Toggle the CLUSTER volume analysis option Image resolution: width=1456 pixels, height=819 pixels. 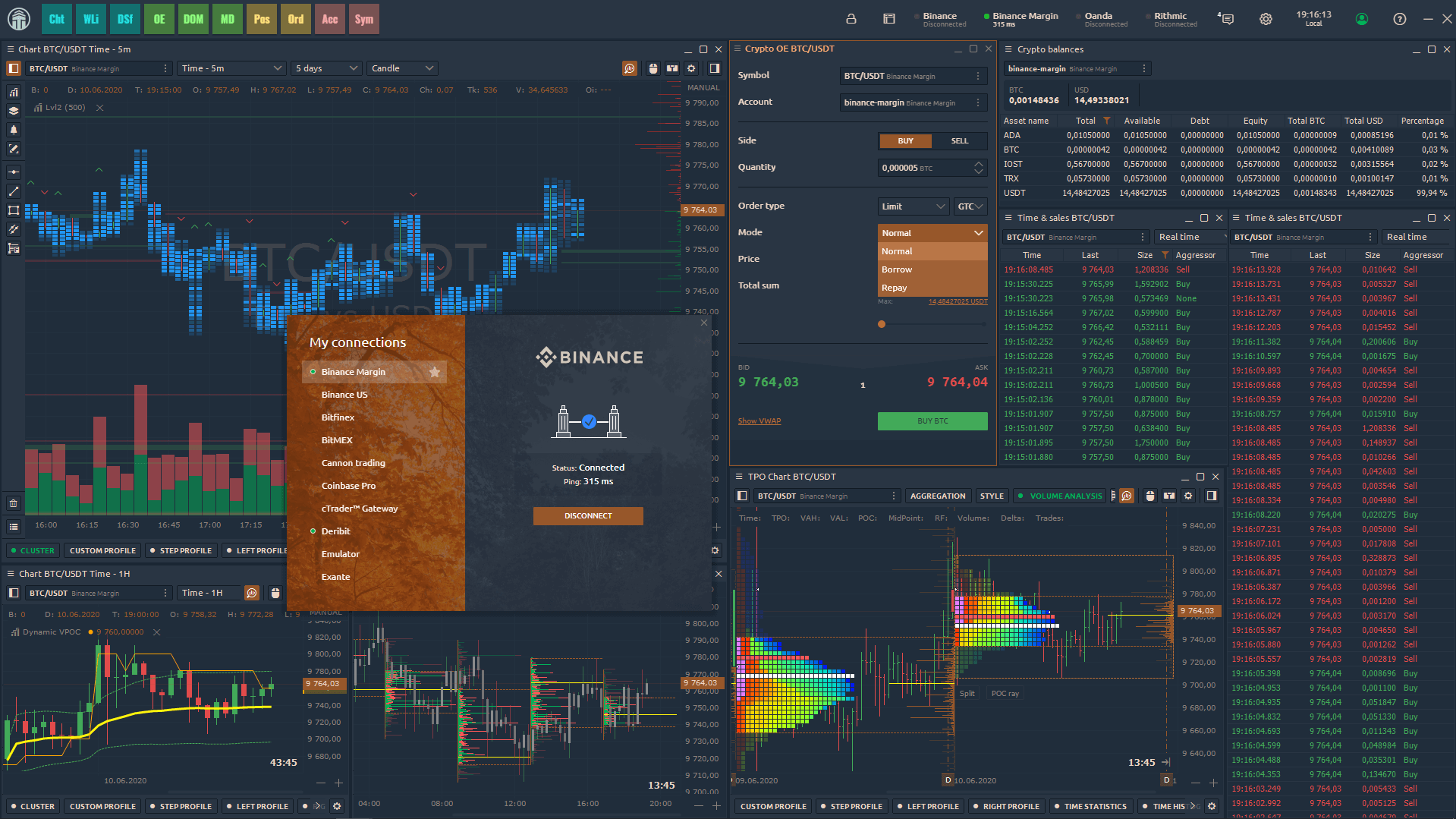pyautogui.click(x=33, y=550)
